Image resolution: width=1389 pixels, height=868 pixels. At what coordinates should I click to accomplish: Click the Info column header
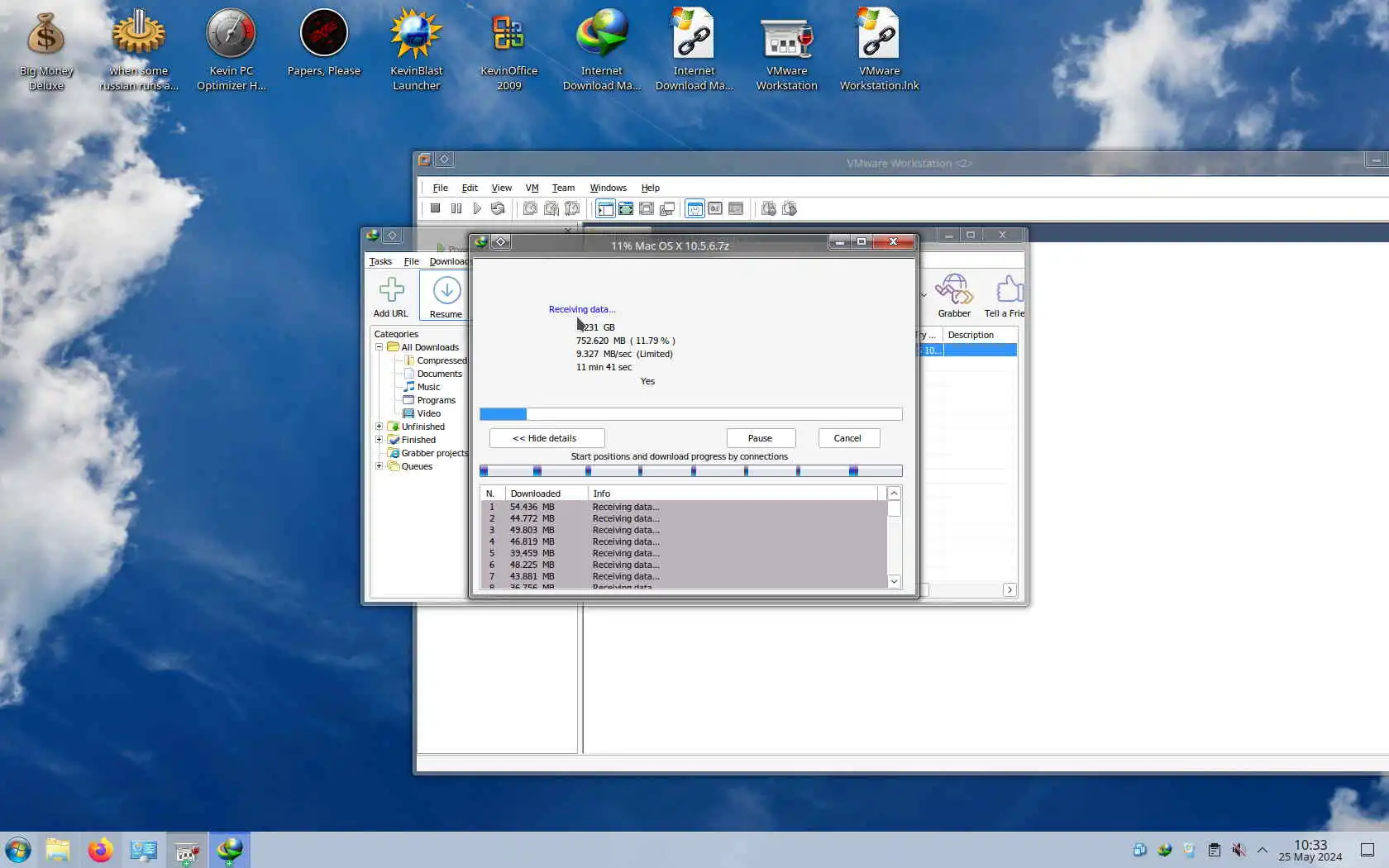pos(733,494)
